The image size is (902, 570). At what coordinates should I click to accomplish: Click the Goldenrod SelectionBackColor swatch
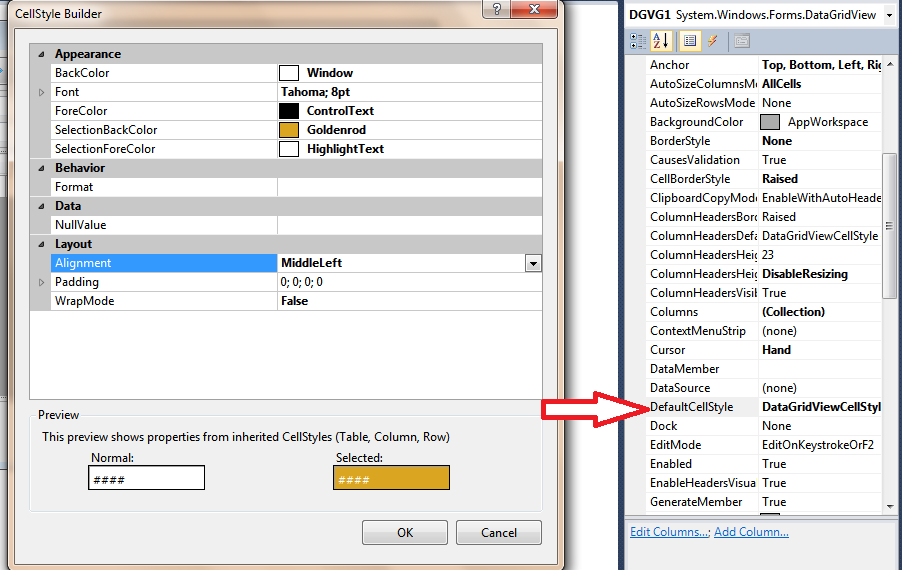point(289,130)
